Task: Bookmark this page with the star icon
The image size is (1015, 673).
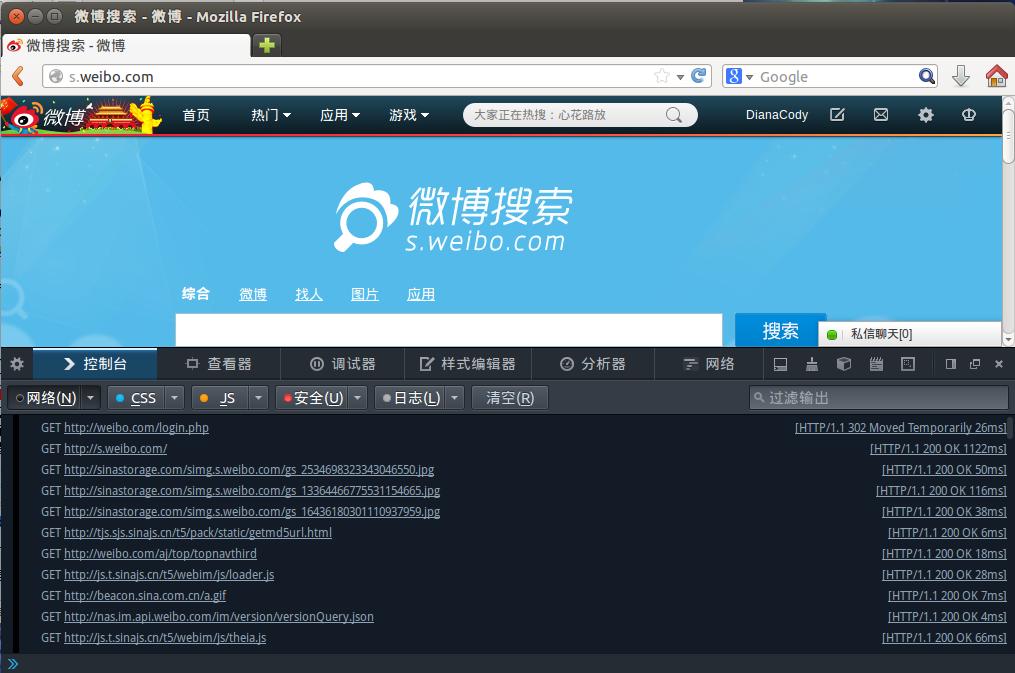Action: tap(661, 76)
